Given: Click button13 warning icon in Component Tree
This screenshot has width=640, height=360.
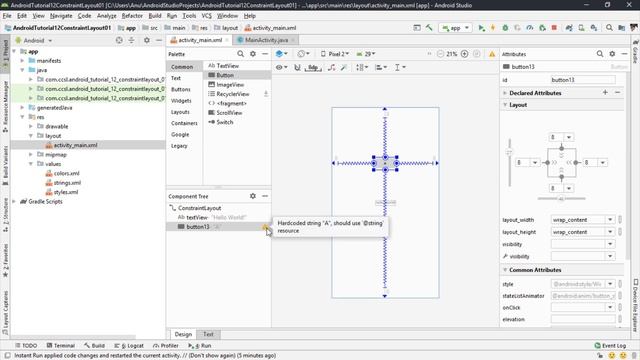Looking at the screenshot, I should pos(265,227).
